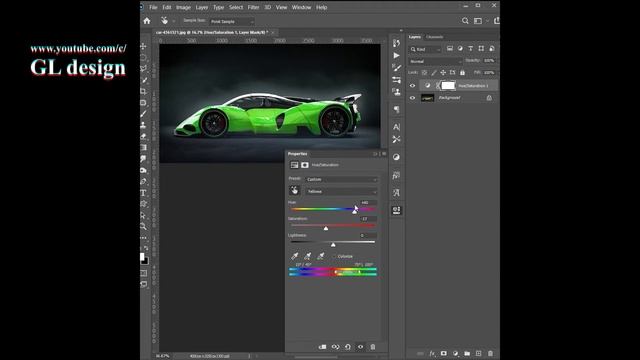Switch to the Channels tab
The height and width of the screenshot is (360, 640).
coord(434,37)
